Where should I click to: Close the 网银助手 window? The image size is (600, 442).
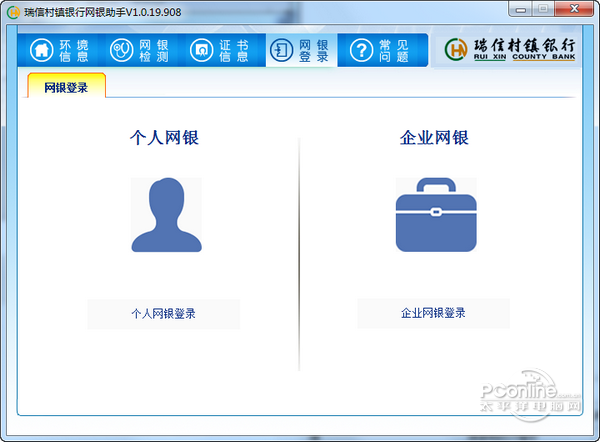[574, 9]
